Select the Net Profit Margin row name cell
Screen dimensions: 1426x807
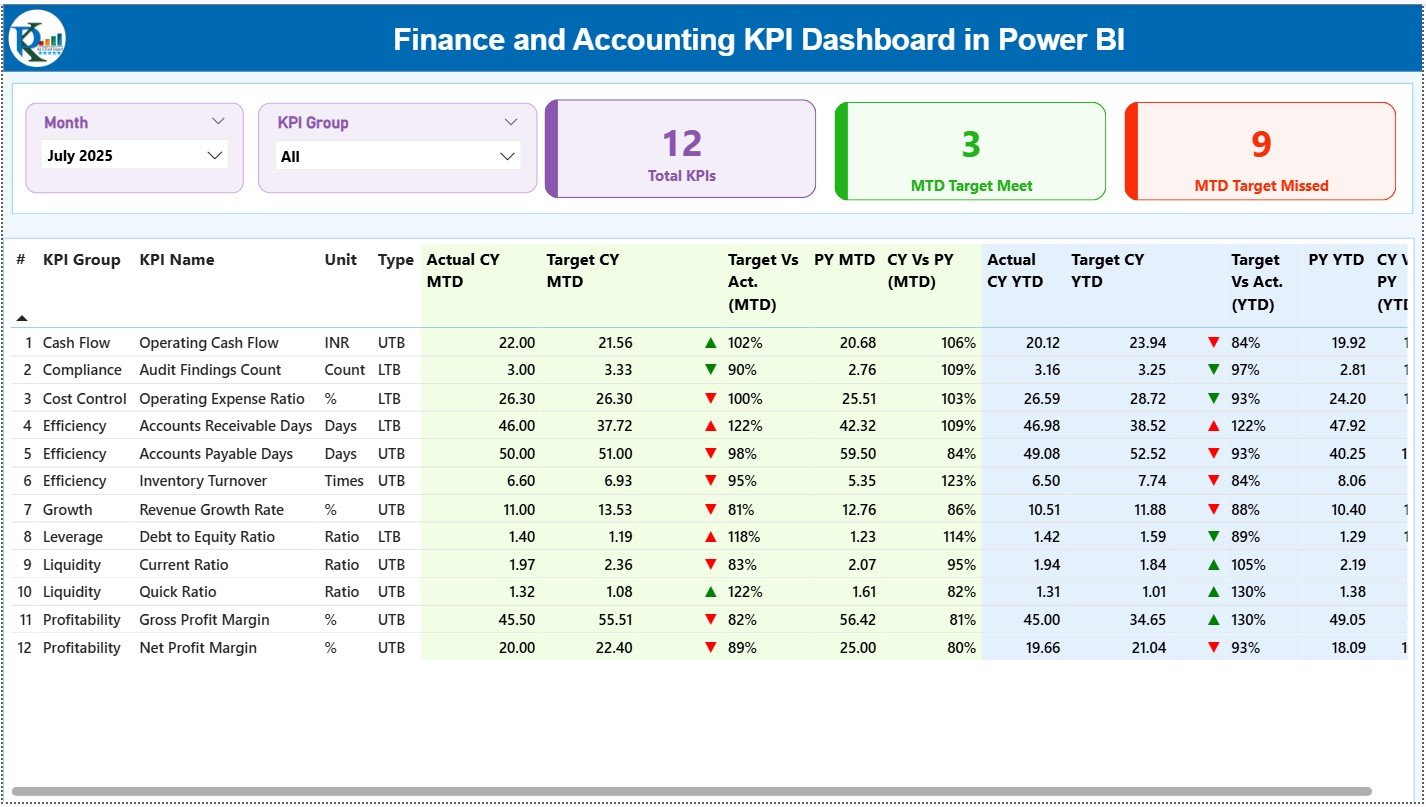pos(198,648)
